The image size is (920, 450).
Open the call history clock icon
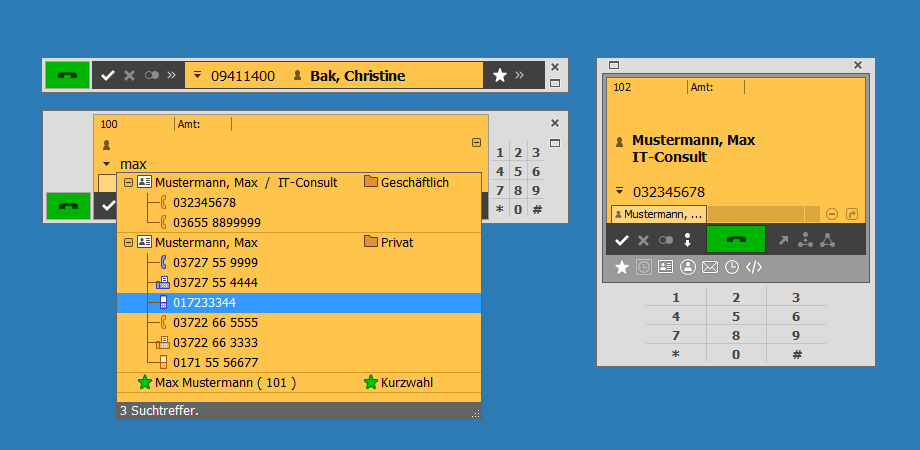tap(732, 267)
